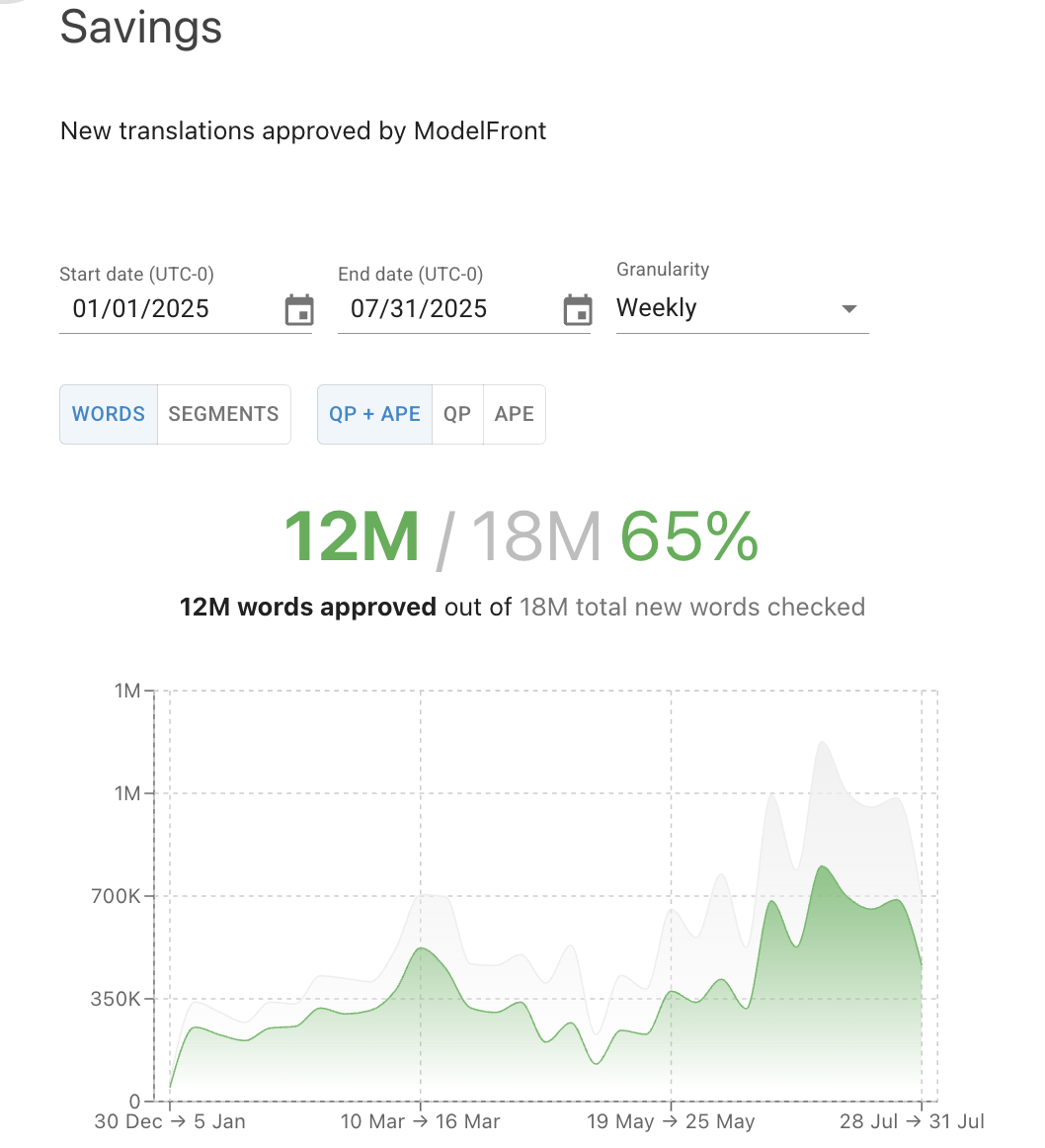The image size is (1045, 1148).
Task: Switch the view to SEGMENTS
Action: (223, 414)
